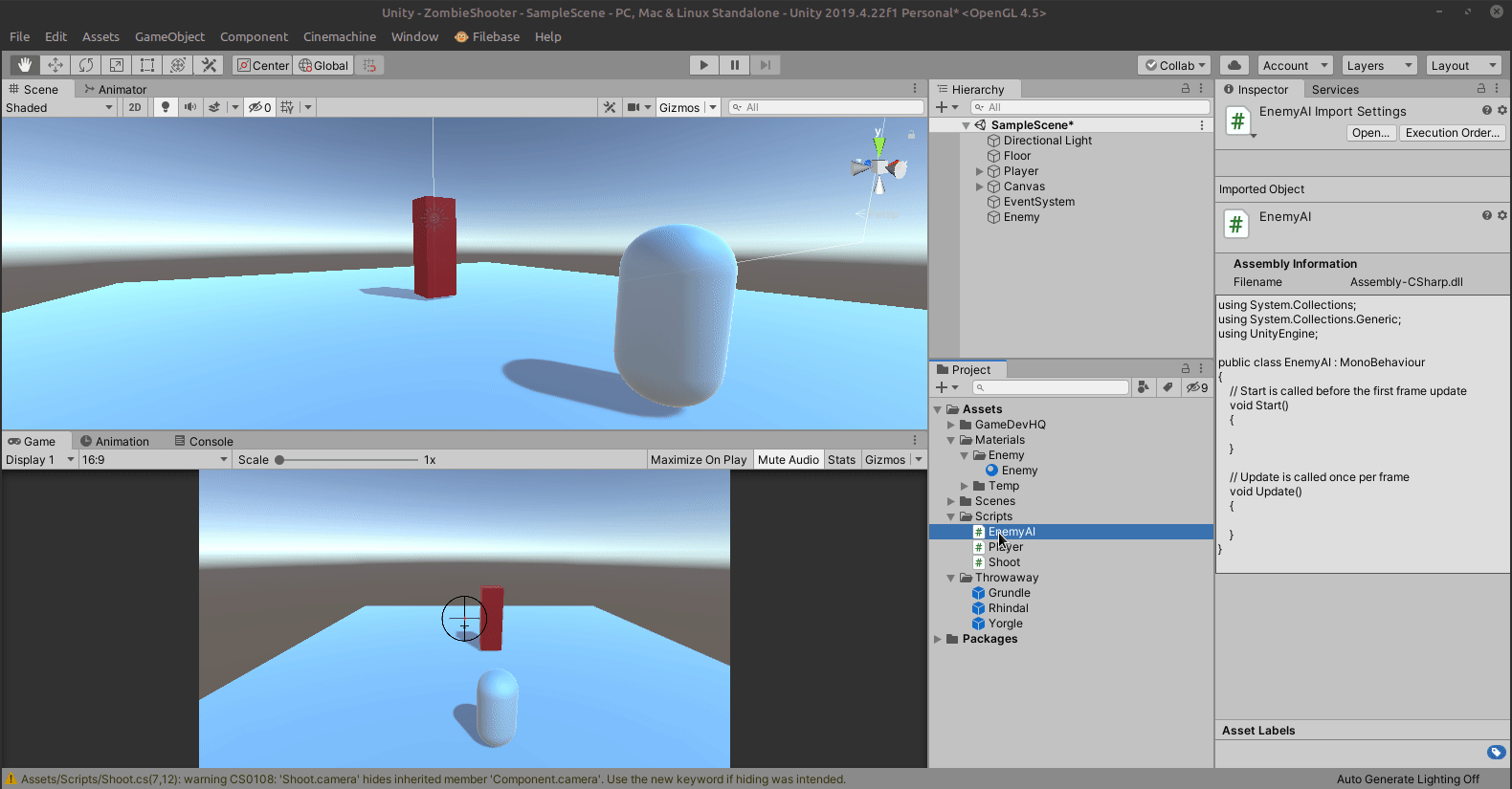The height and width of the screenshot is (789, 1512).
Task: Toggle Mute Audio in Game view
Action: pyautogui.click(x=788, y=460)
